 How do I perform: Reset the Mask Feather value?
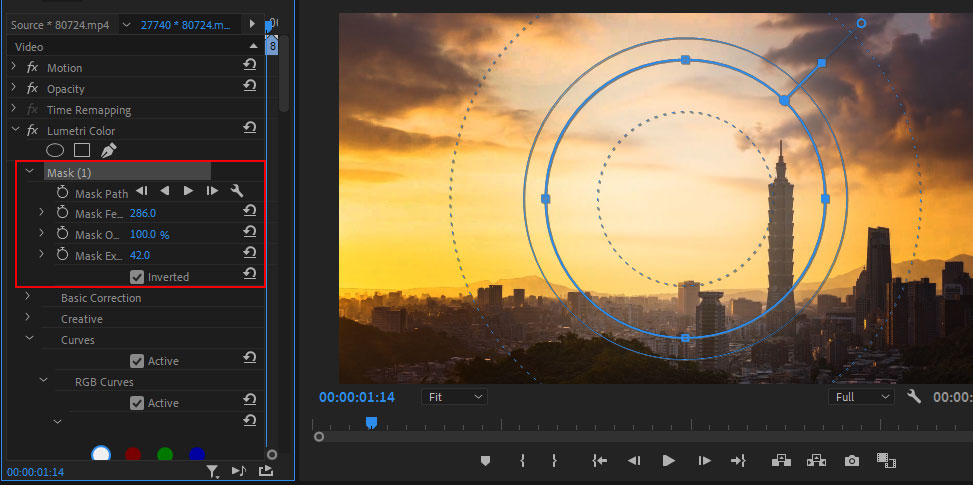pyautogui.click(x=249, y=211)
